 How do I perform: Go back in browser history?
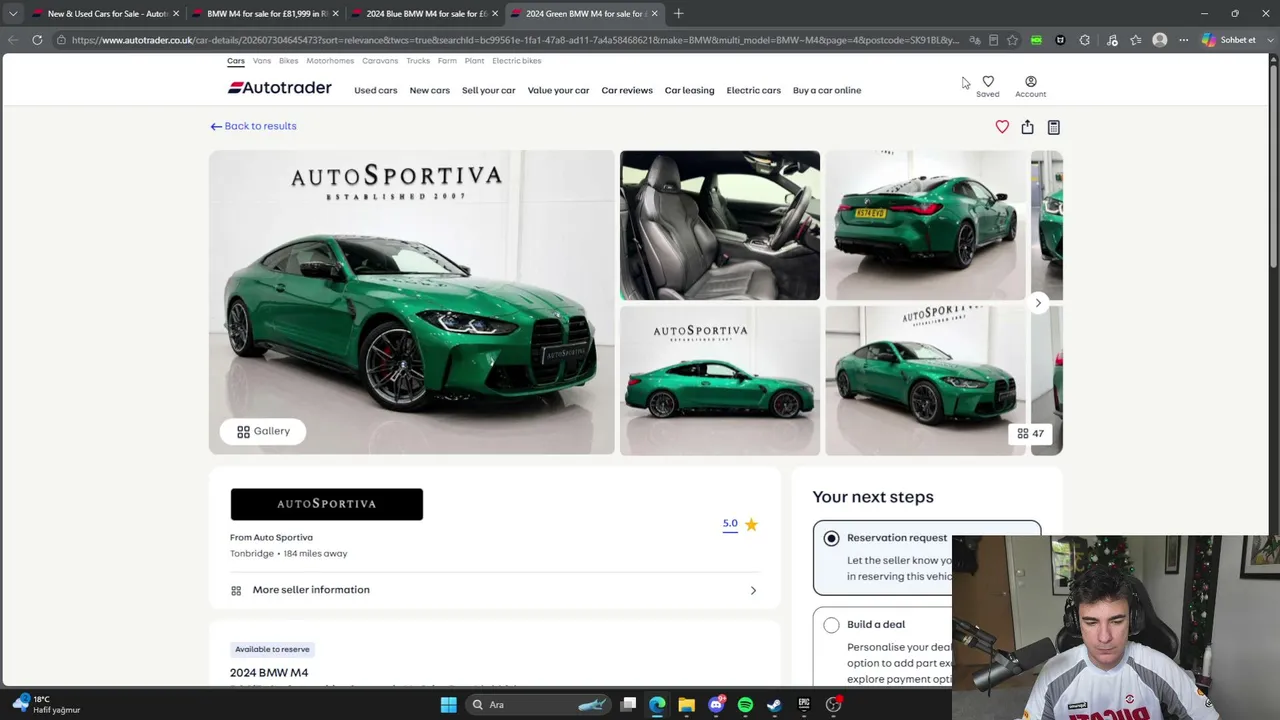tap(12, 40)
